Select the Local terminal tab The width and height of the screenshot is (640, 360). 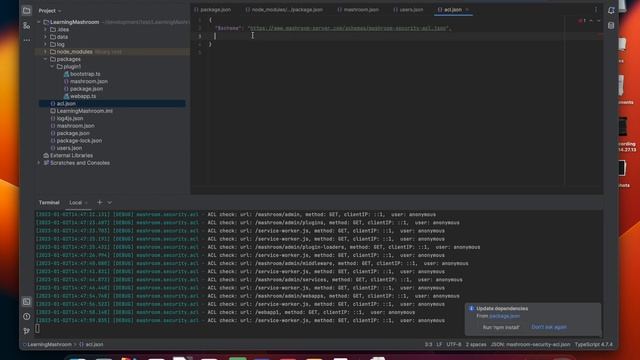point(76,202)
